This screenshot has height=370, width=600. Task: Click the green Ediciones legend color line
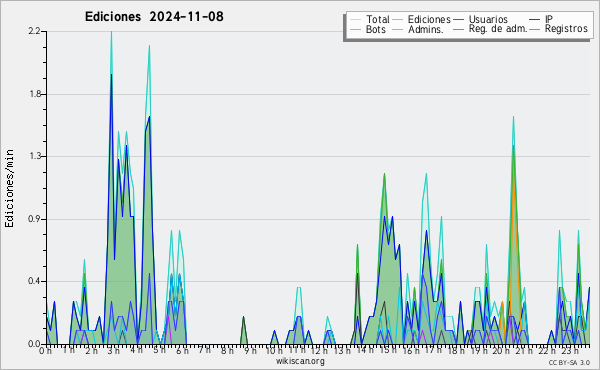coord(398,20)
